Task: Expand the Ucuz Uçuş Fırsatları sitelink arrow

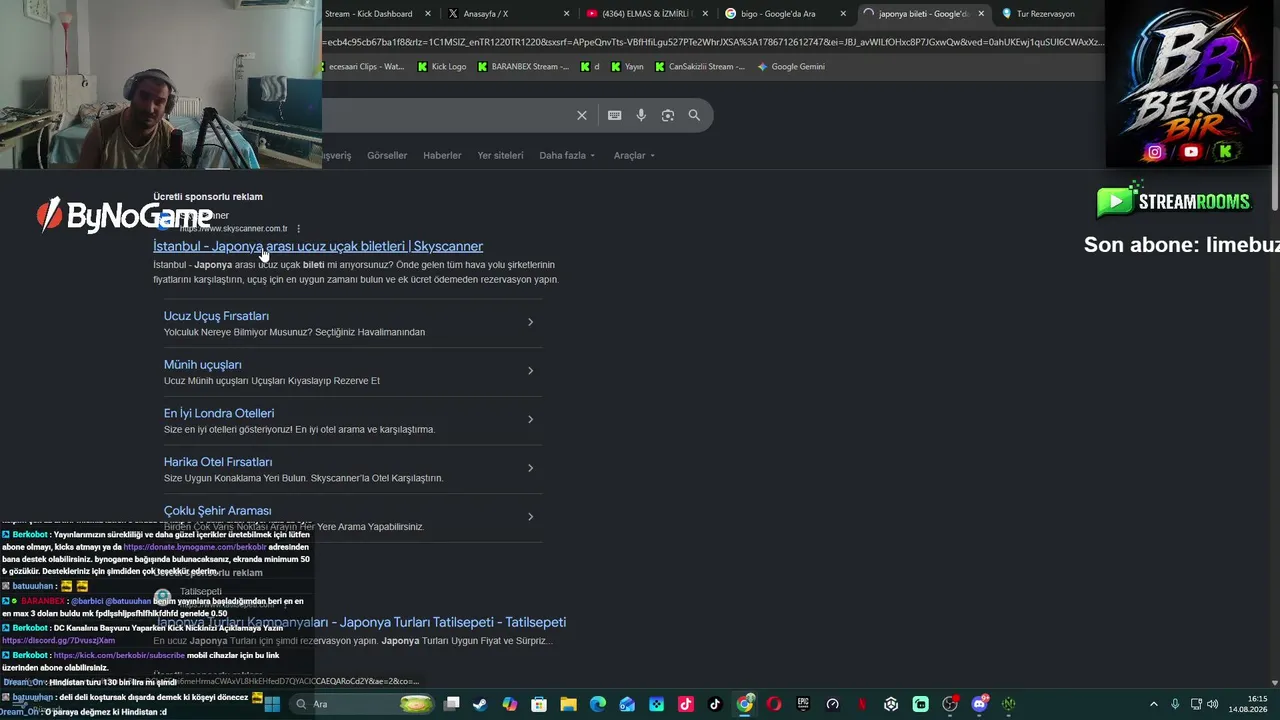Action: click(530, 322)
